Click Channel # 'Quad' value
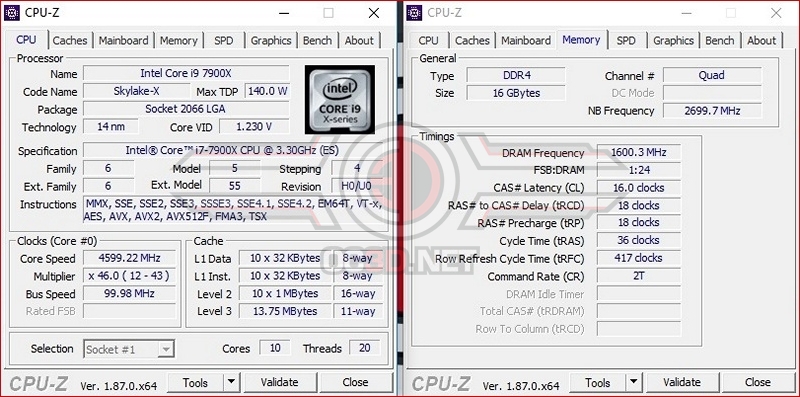 712,76
